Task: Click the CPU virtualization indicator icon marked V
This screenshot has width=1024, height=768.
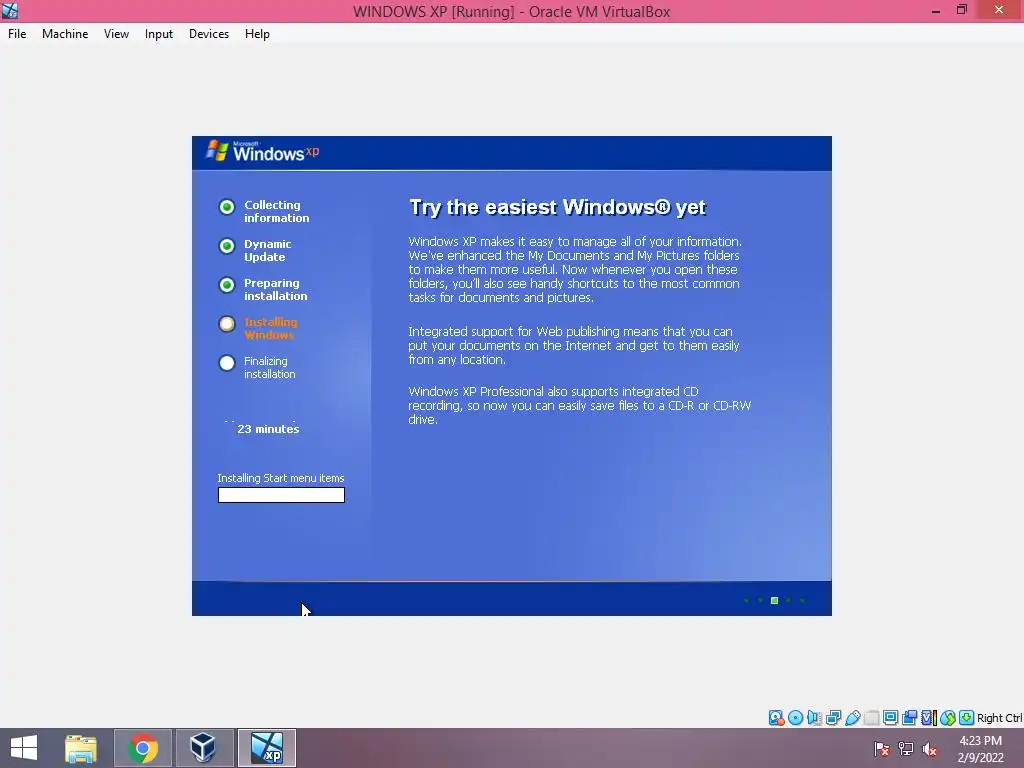Action: pos(928,718)
